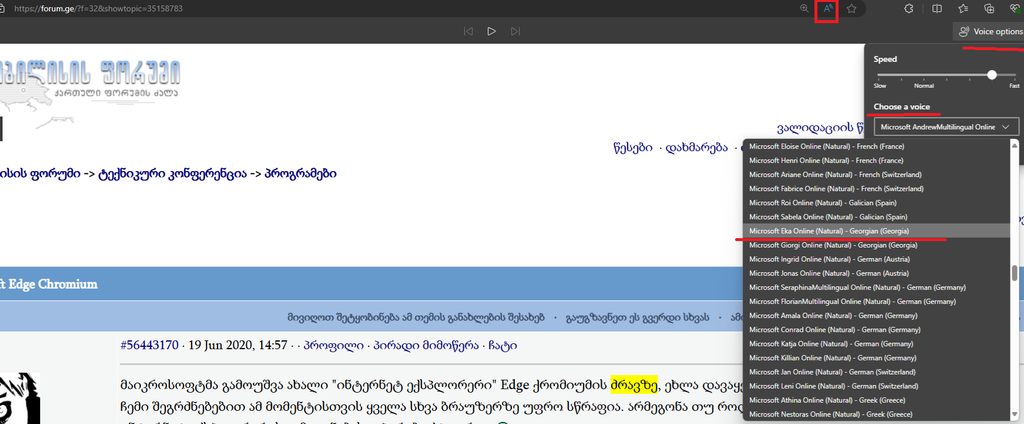Click the Choose a voice label

902,106
